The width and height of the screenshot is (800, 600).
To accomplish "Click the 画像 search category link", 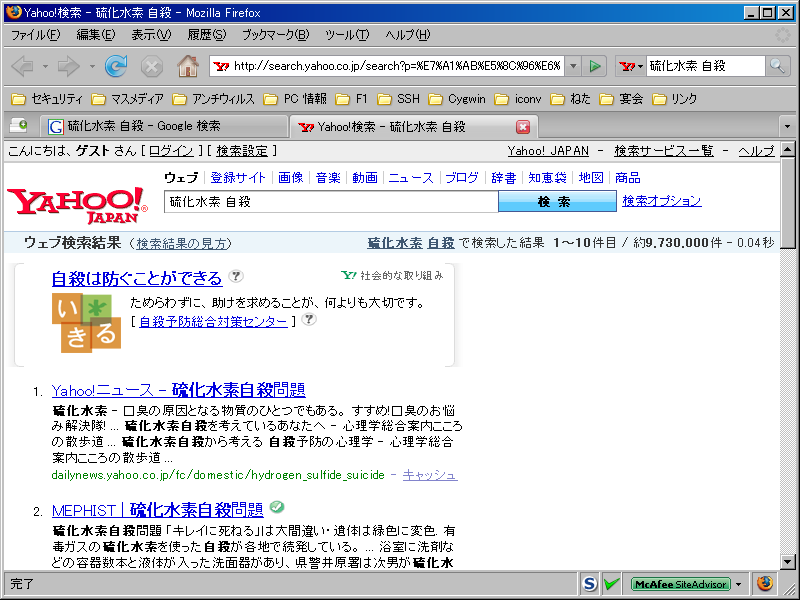I will 291,178.
